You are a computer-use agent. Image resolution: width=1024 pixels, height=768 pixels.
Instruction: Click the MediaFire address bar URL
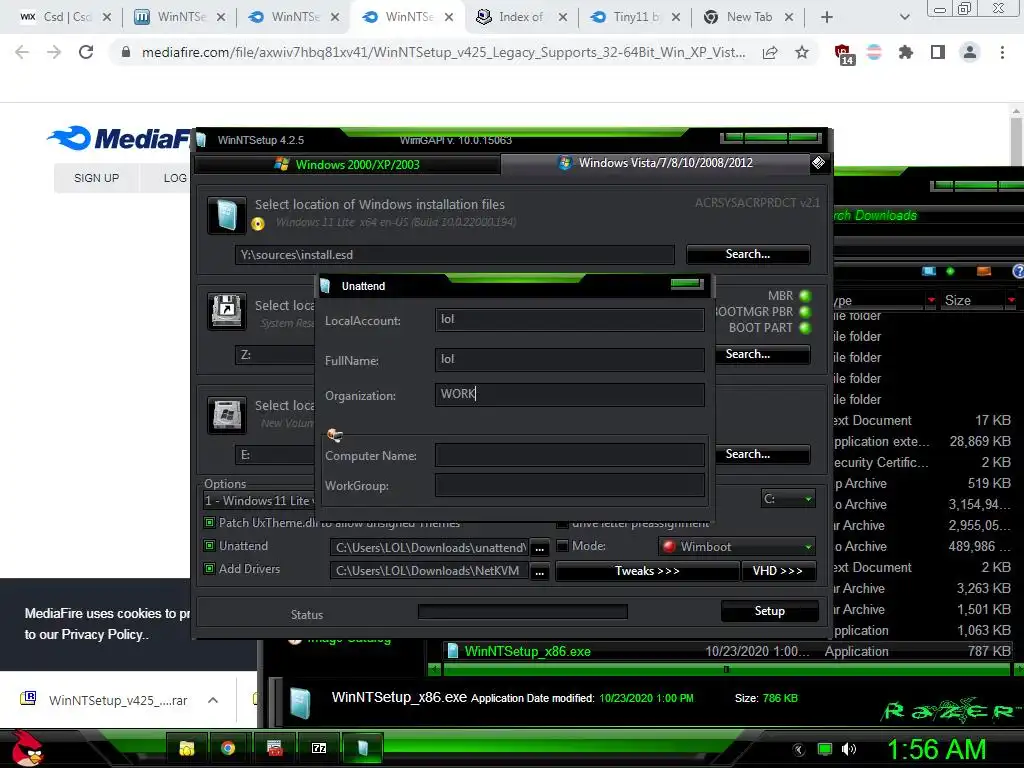(444, 52)
